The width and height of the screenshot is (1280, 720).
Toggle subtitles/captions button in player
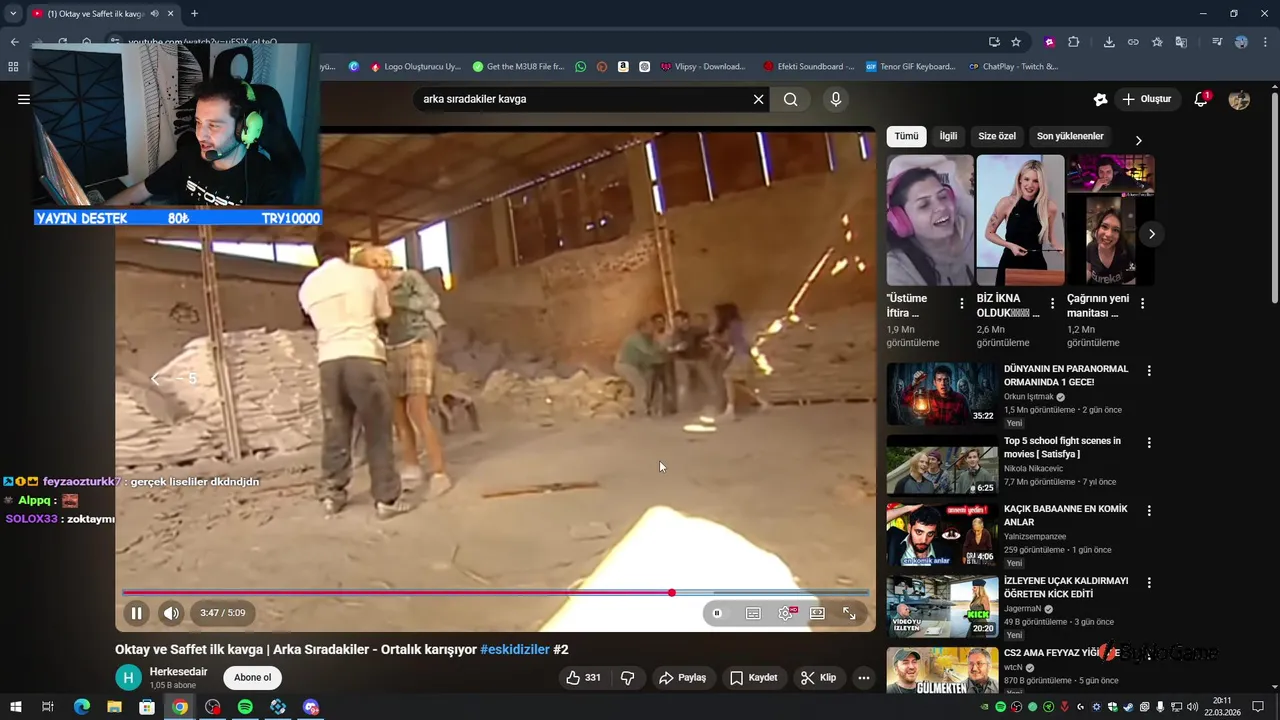click(x=753, y=613)
